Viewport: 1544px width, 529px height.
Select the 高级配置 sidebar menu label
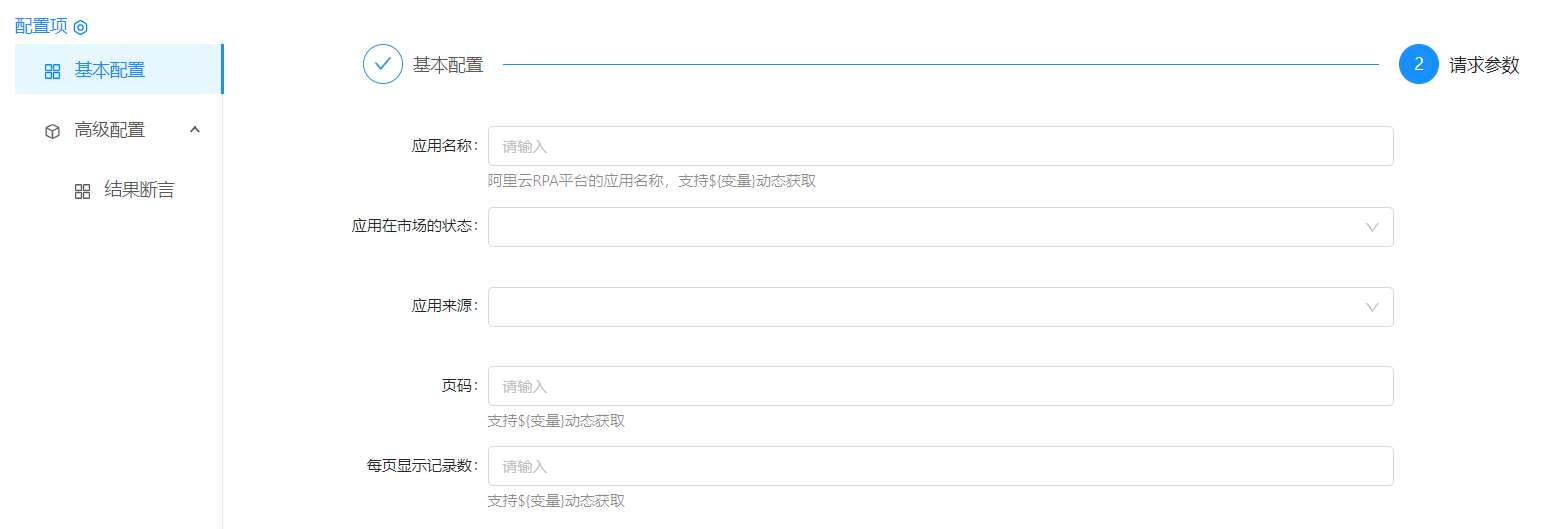tap(110, 130)
